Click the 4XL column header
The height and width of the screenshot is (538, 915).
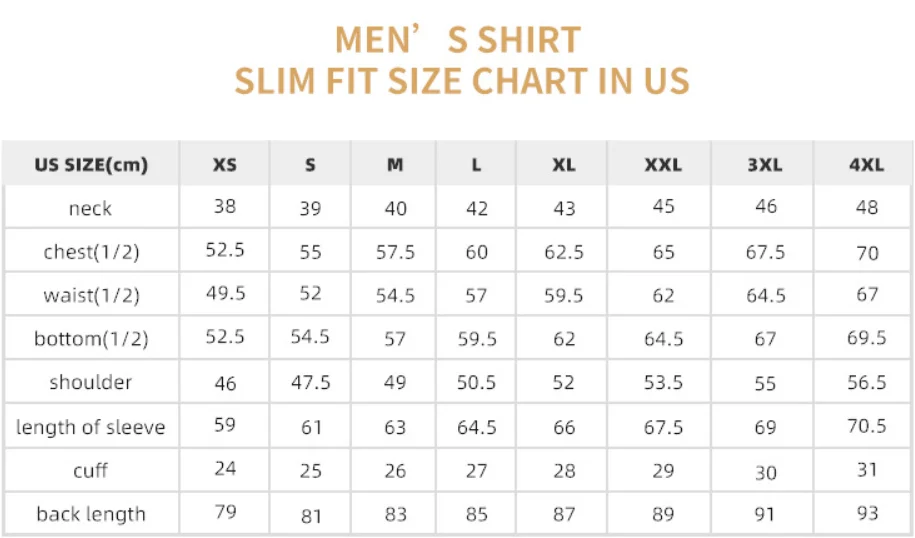click(866, 165)
